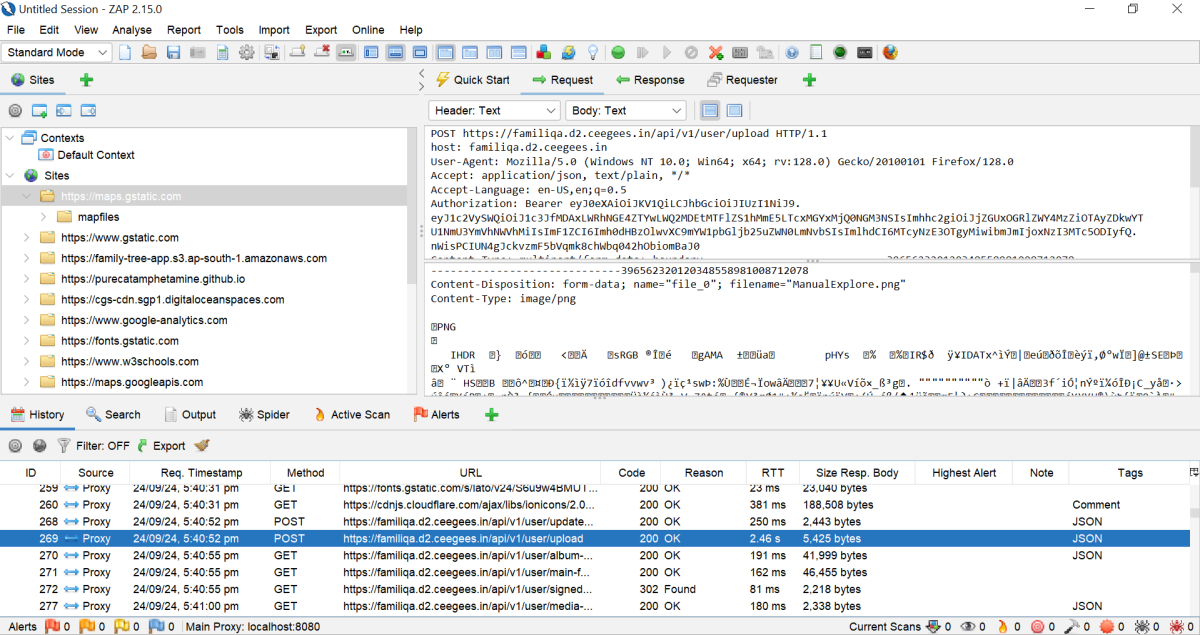Open the Body: Text dropdown

(x=626, y=111)
